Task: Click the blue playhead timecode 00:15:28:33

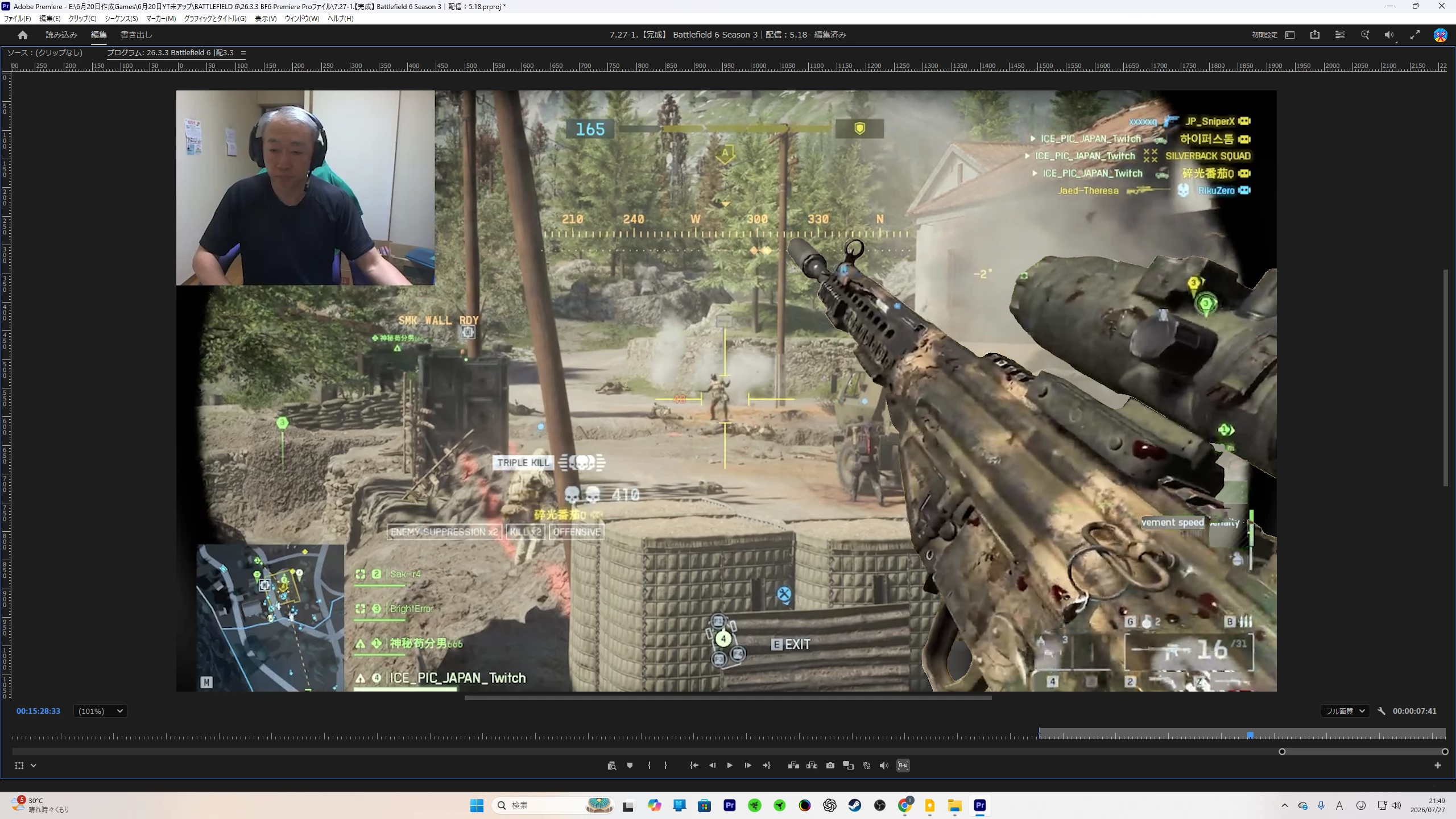Action: click(x=38, y=711)
